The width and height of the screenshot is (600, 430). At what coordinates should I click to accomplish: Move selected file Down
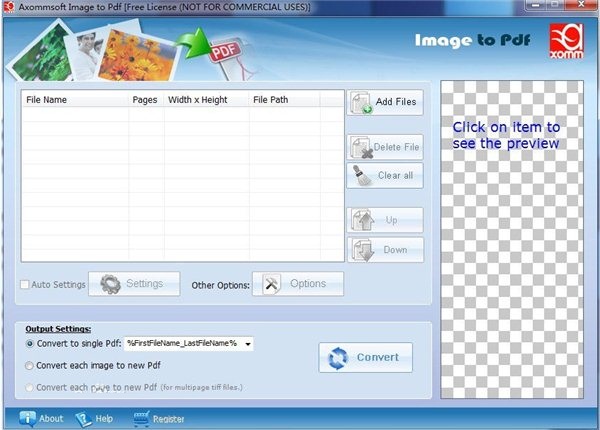click(385, 250)
